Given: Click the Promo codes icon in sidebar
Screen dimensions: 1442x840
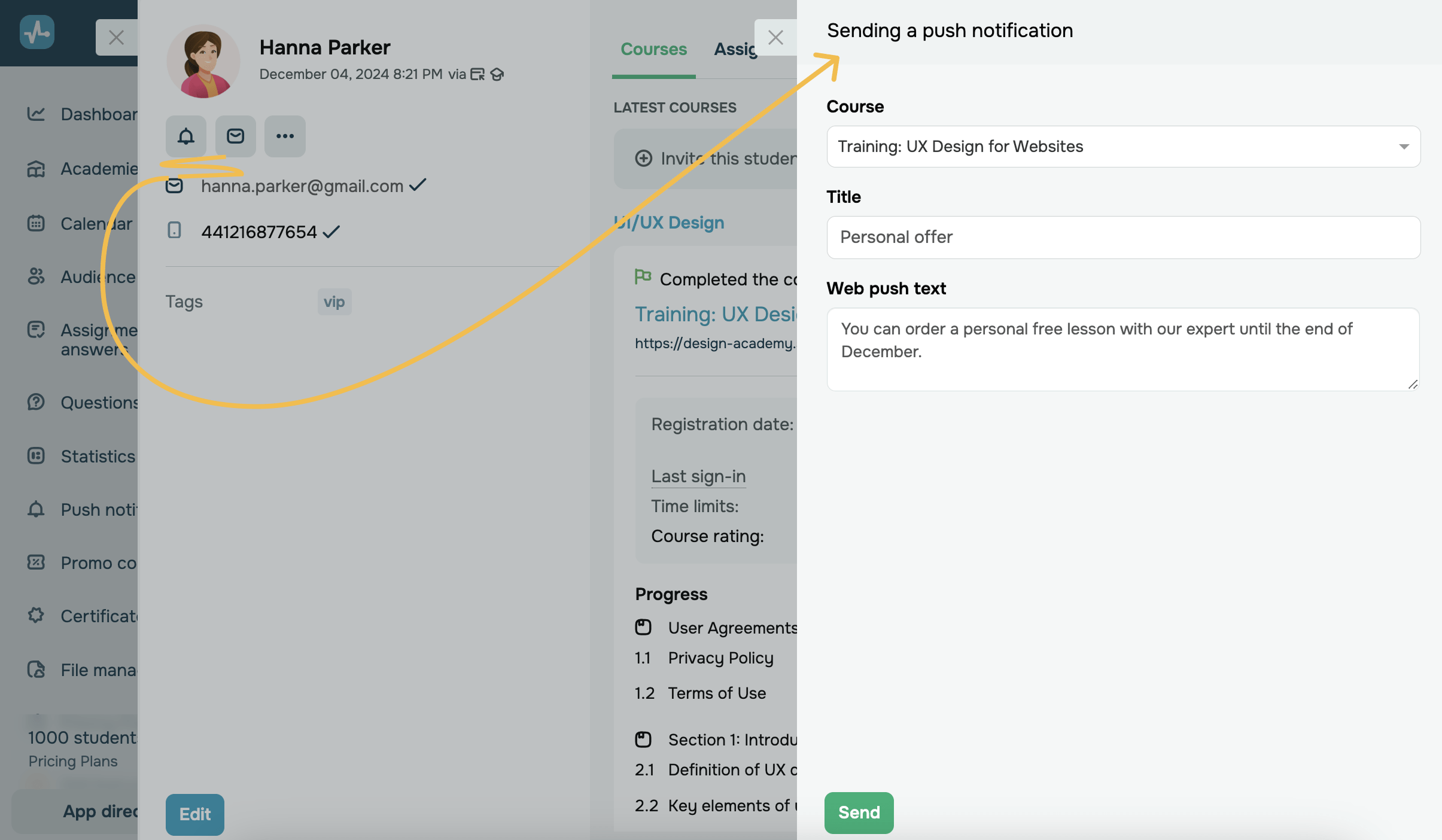Looking at the screenshot, I should pyautogui.click(x=36, y=562).
